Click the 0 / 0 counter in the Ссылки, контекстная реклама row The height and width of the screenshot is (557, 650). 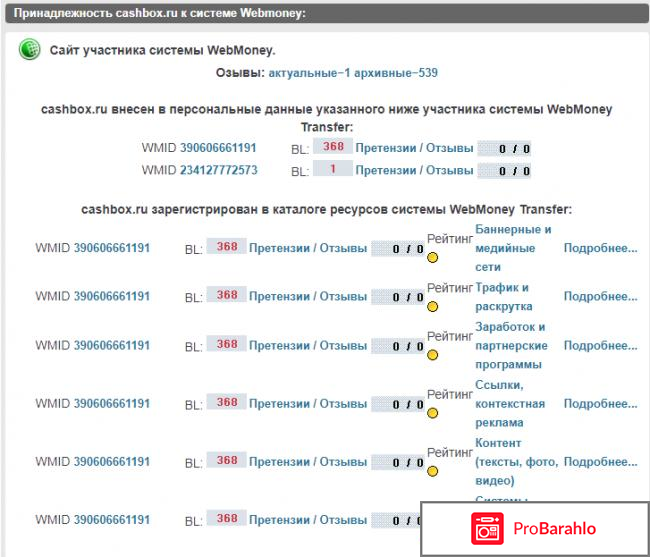click(x=398, y=404)
